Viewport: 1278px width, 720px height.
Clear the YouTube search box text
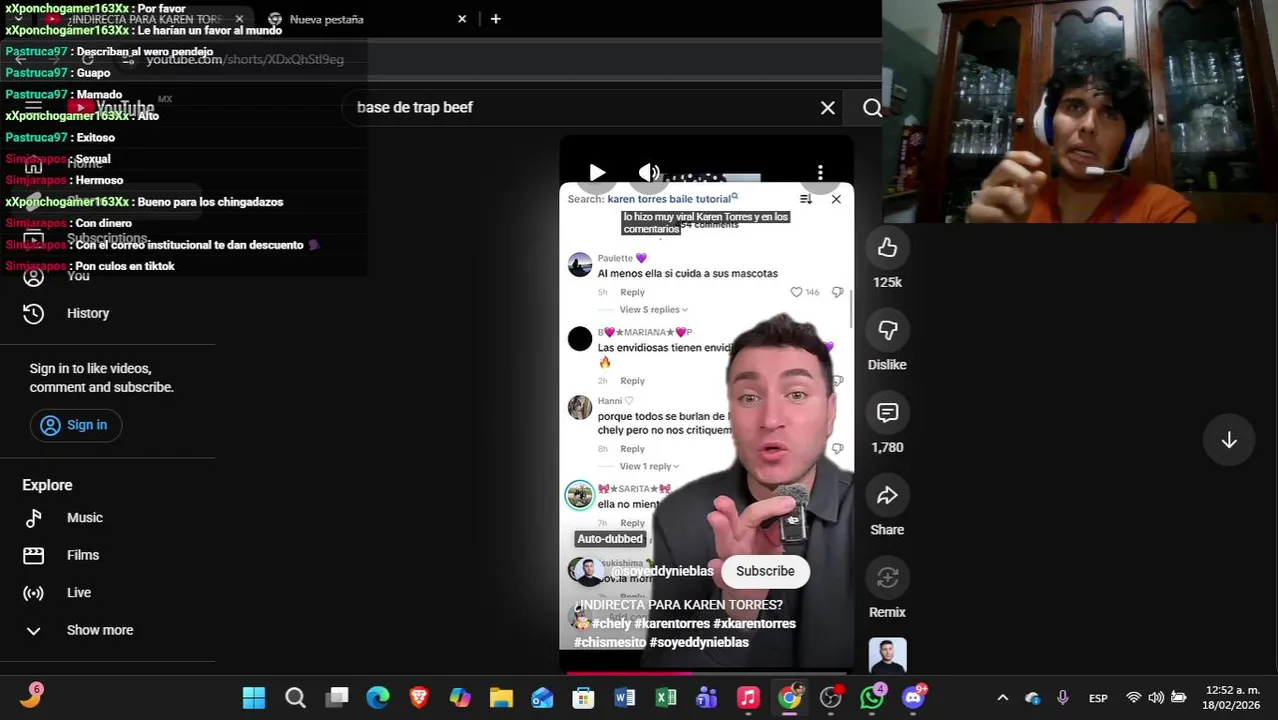point(828,108)
